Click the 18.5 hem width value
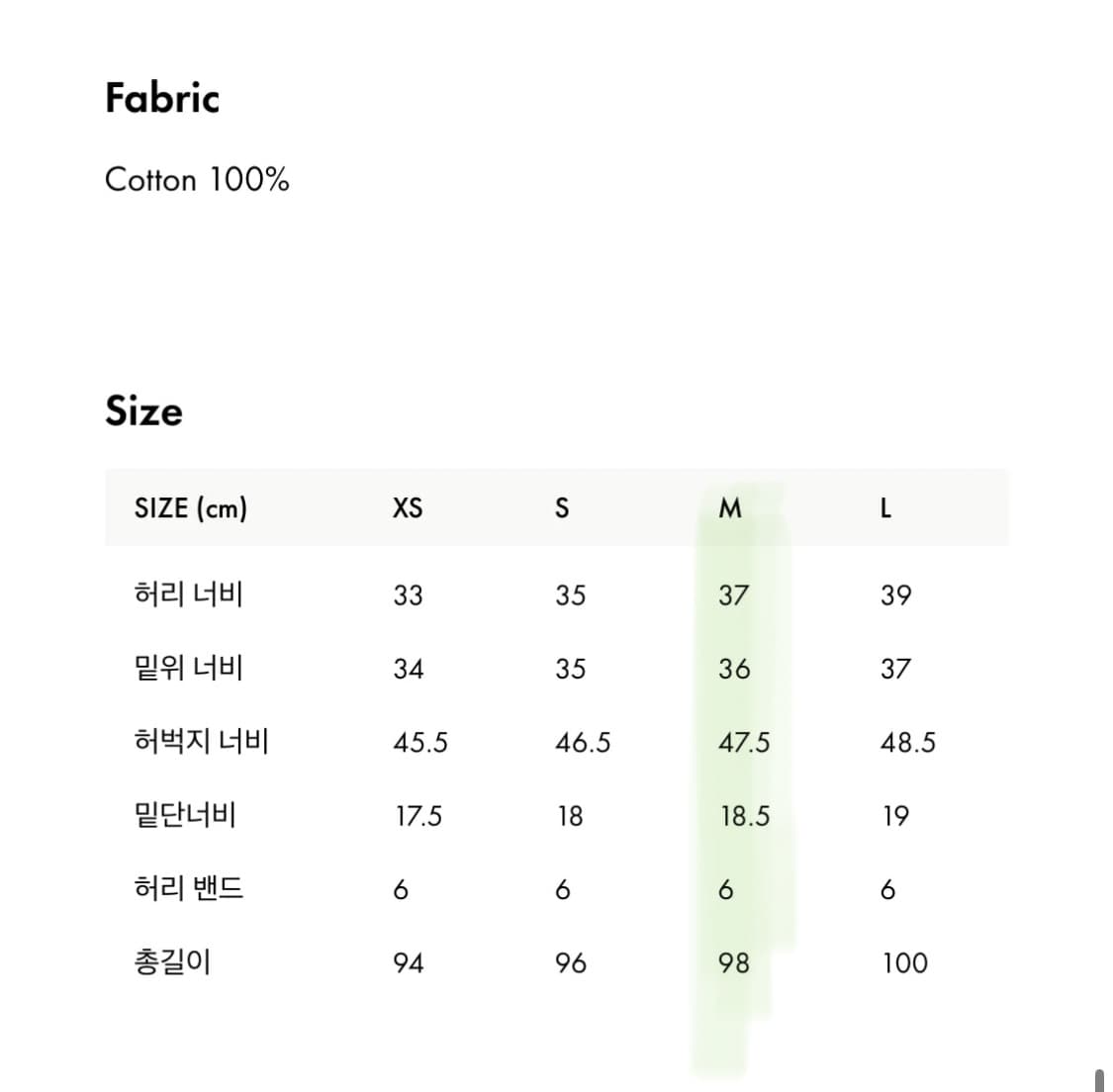Viewport: 1113px width, 1092px height. [745, 817]
